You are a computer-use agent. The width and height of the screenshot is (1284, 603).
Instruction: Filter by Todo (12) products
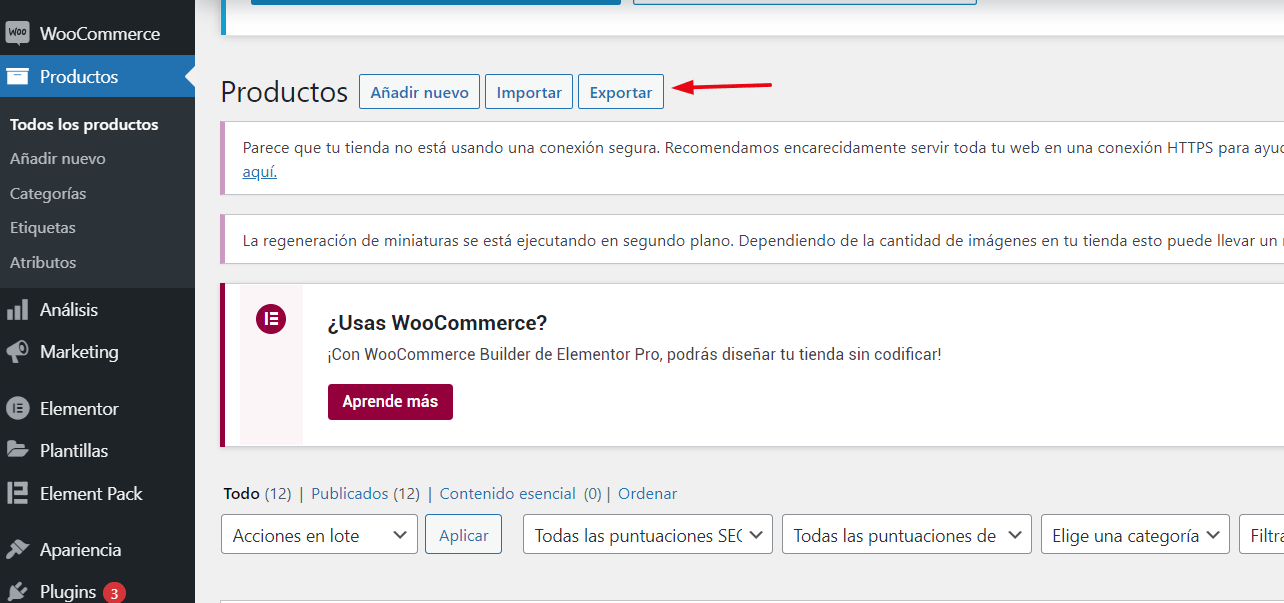pyautogui.click(x=257, y=493)
